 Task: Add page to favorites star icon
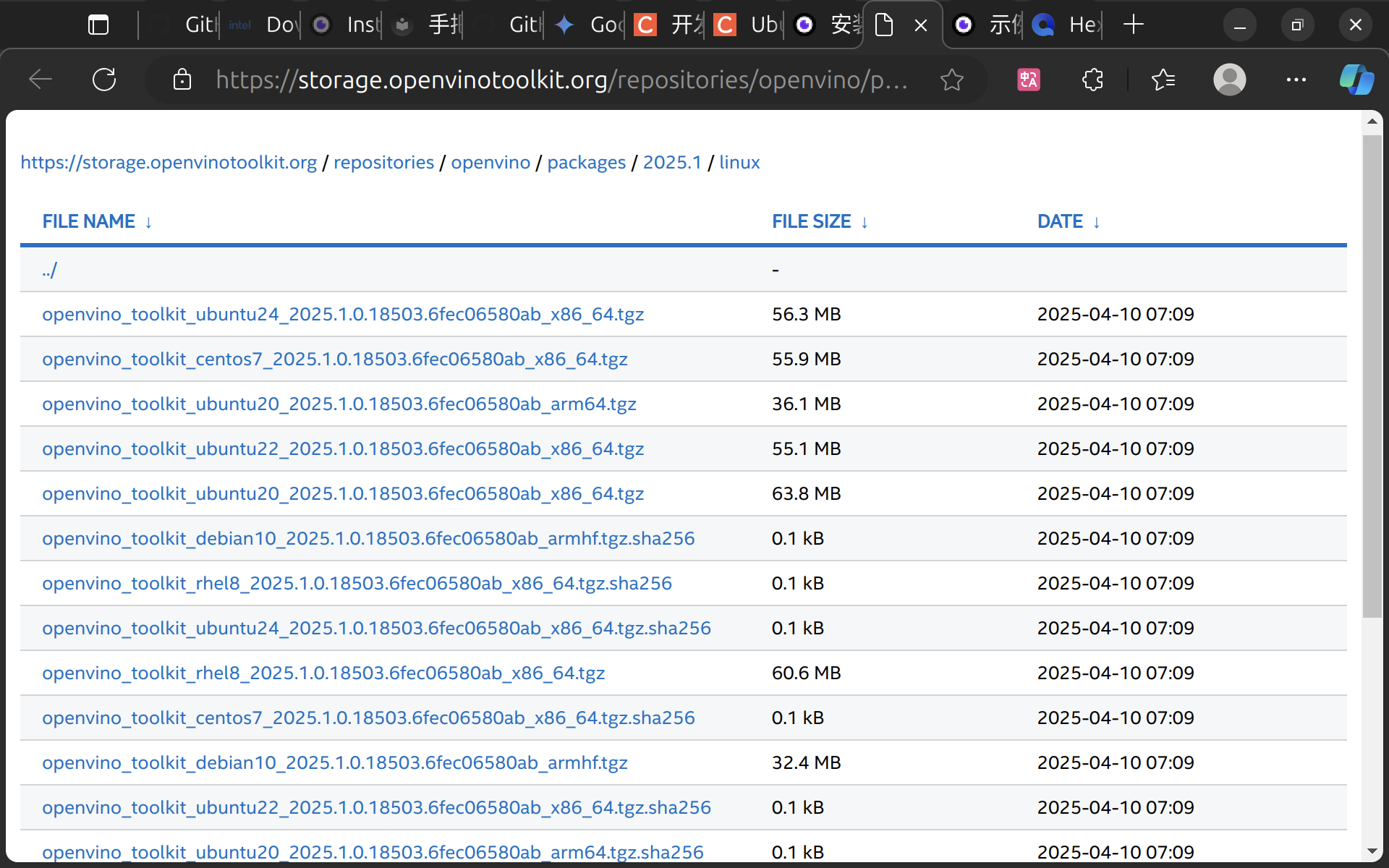pyautogui.click(x=952, y=80)
